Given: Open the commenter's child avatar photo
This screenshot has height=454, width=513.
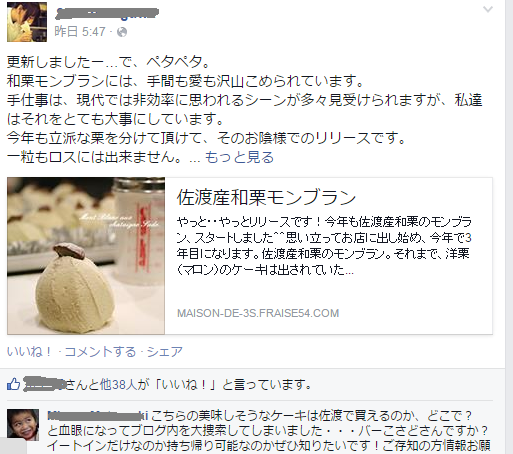Looking at the screenshot, I should pos(23,425).
